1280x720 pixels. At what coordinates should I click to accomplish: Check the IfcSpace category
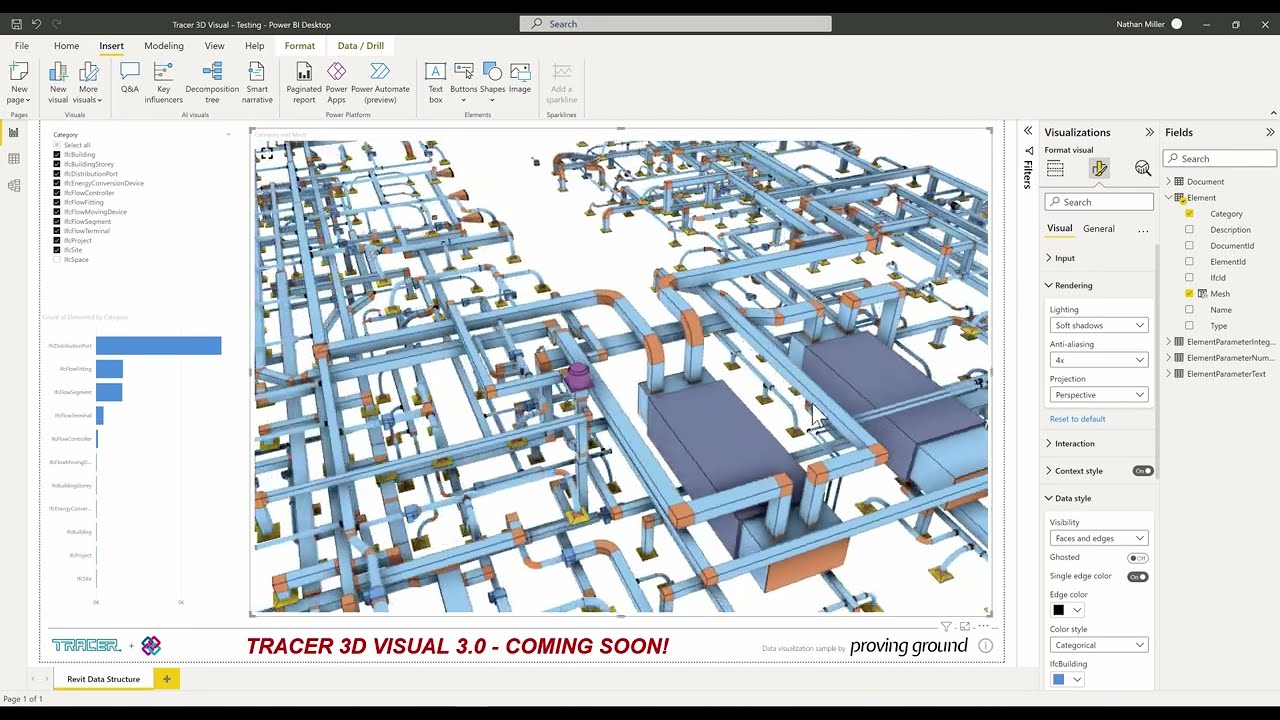point(57,260)
